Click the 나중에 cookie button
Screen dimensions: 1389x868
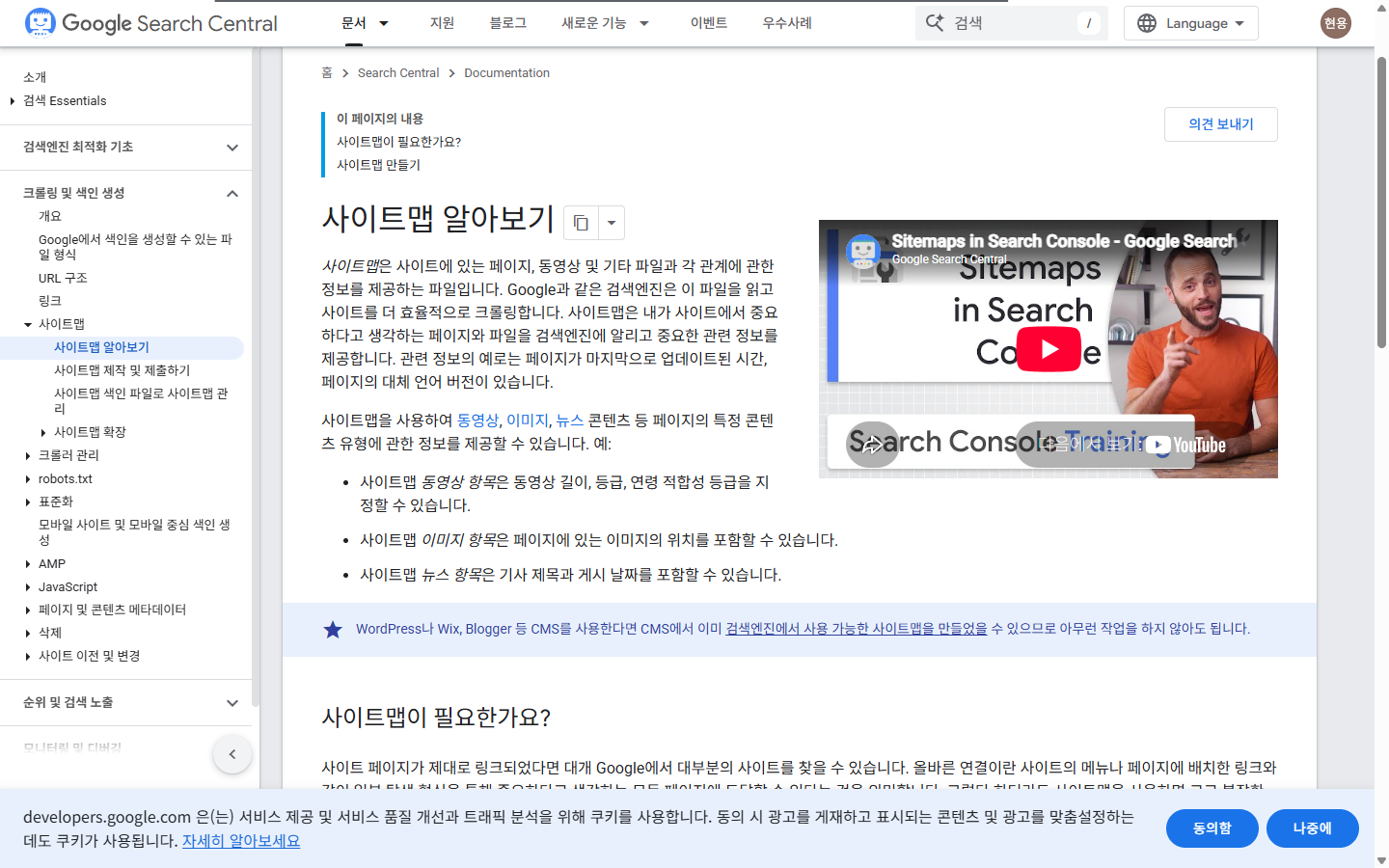[1313, 828]
